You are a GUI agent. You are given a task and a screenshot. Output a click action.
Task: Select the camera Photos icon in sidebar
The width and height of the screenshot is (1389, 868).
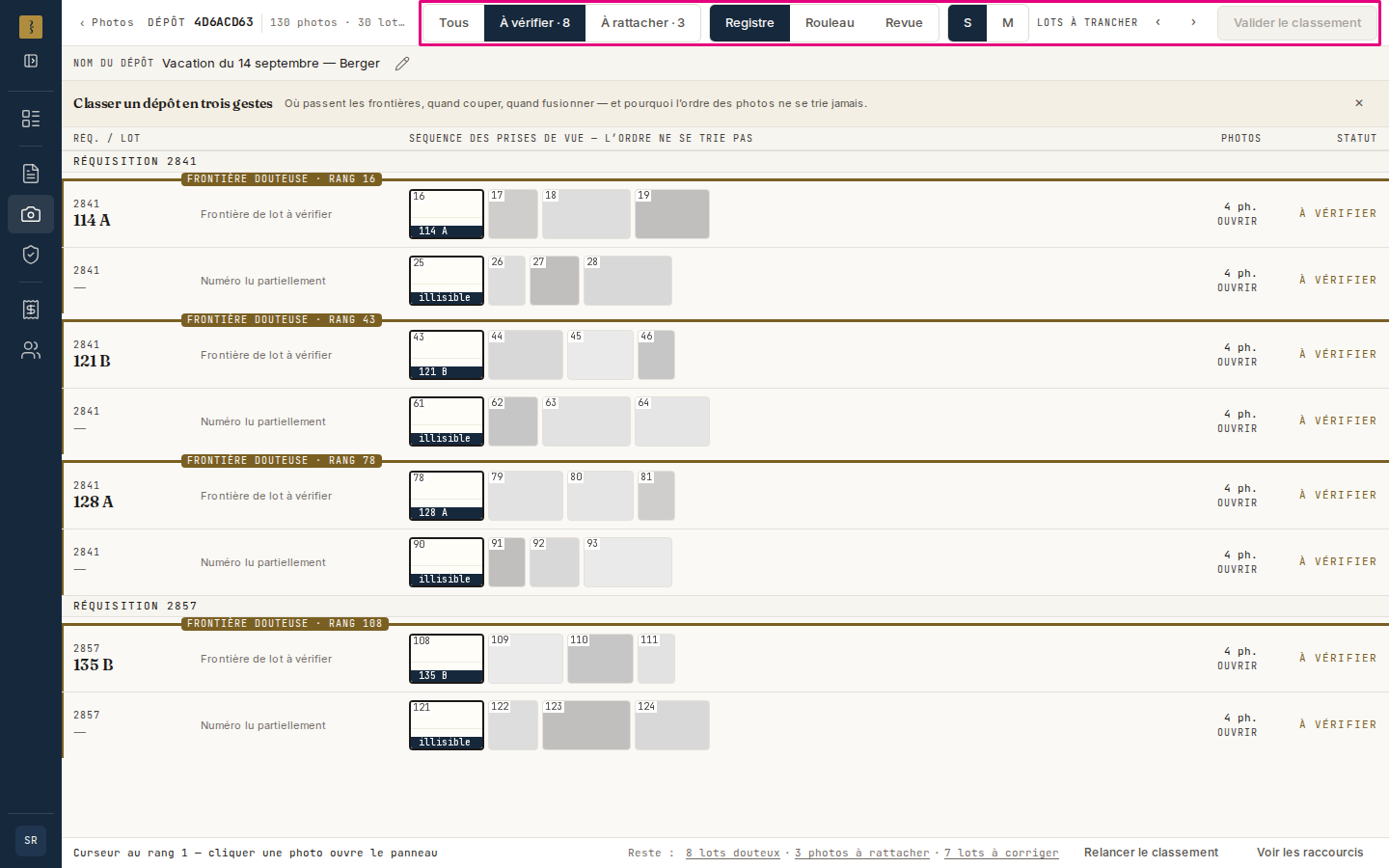click(31, 214)
